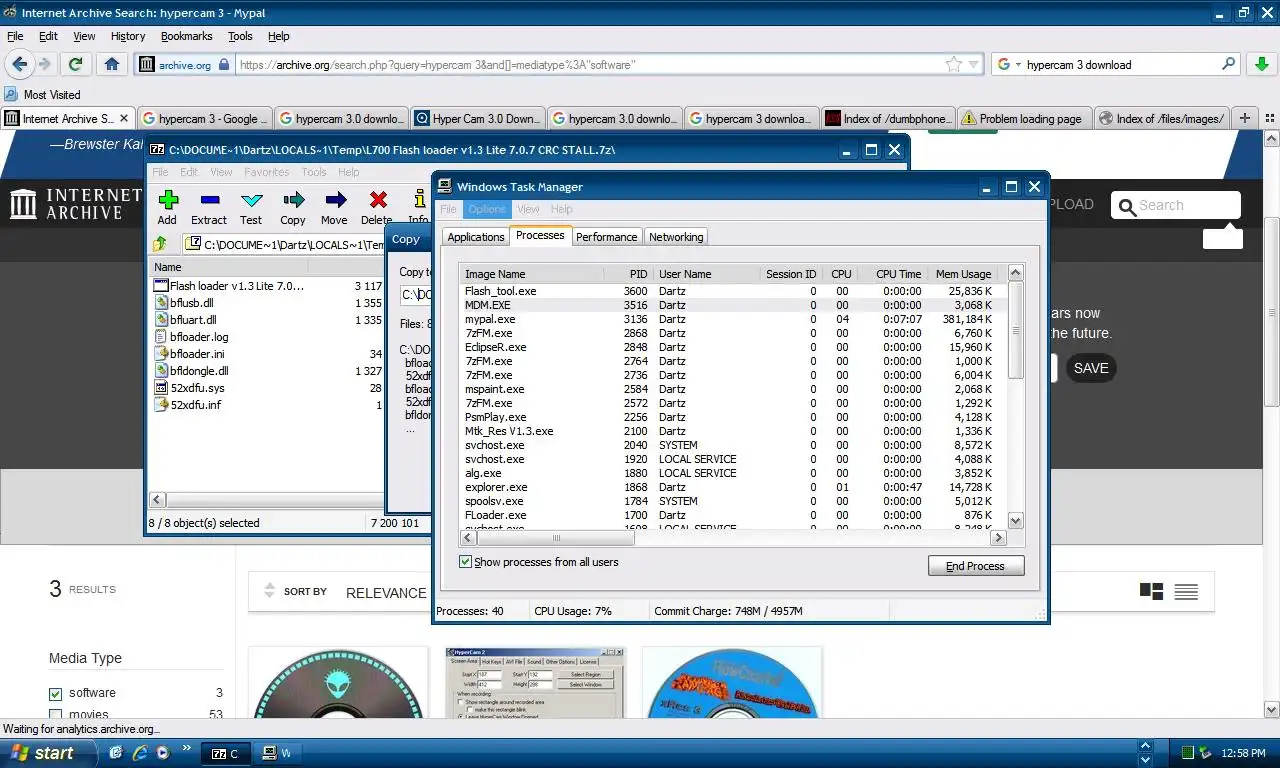The image size is (1280, 768).
Task: Select the mspaint.exe process row
Action: pyautogui.click(x=732, y=389)
